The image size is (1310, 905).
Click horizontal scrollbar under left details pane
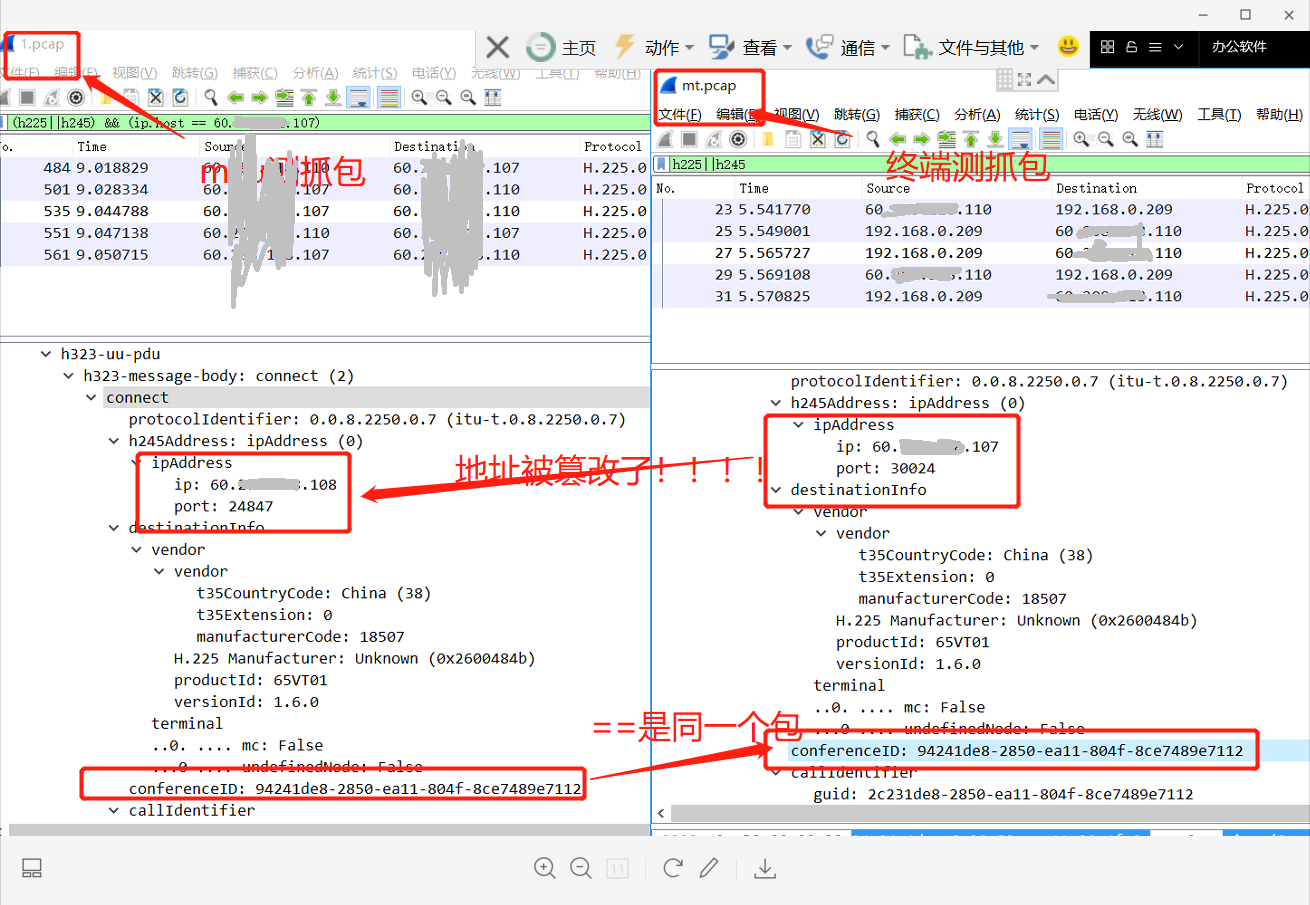pyautogui.click(x=300, y=830)
